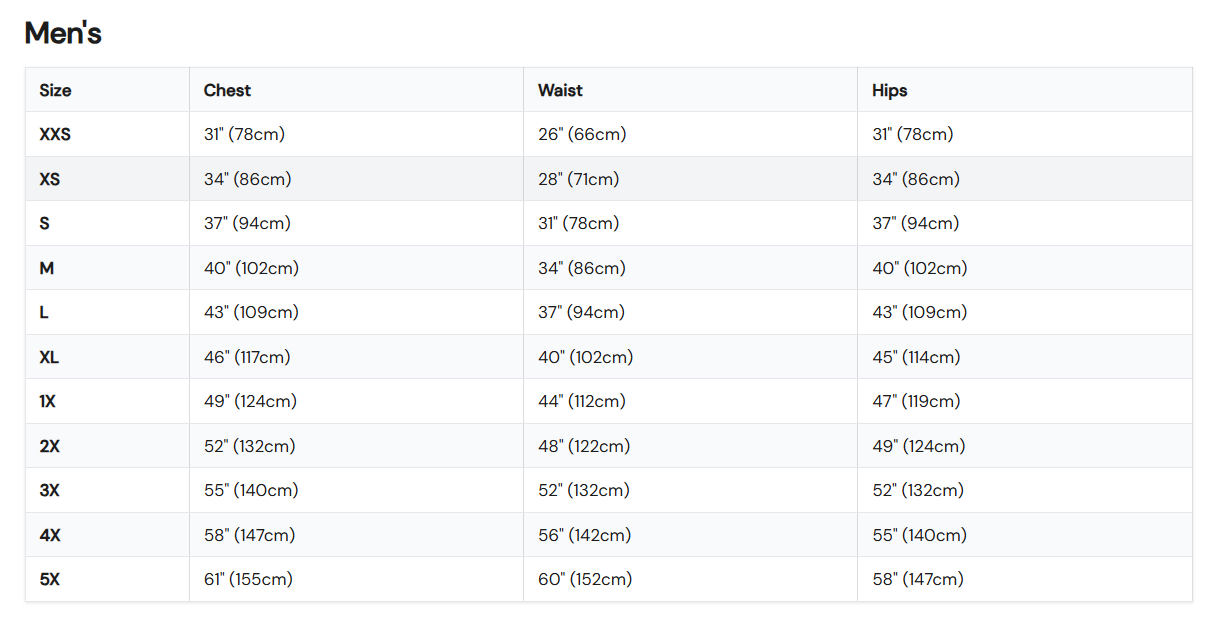Select the 44" (112cm) waist cell

point(582,401)
